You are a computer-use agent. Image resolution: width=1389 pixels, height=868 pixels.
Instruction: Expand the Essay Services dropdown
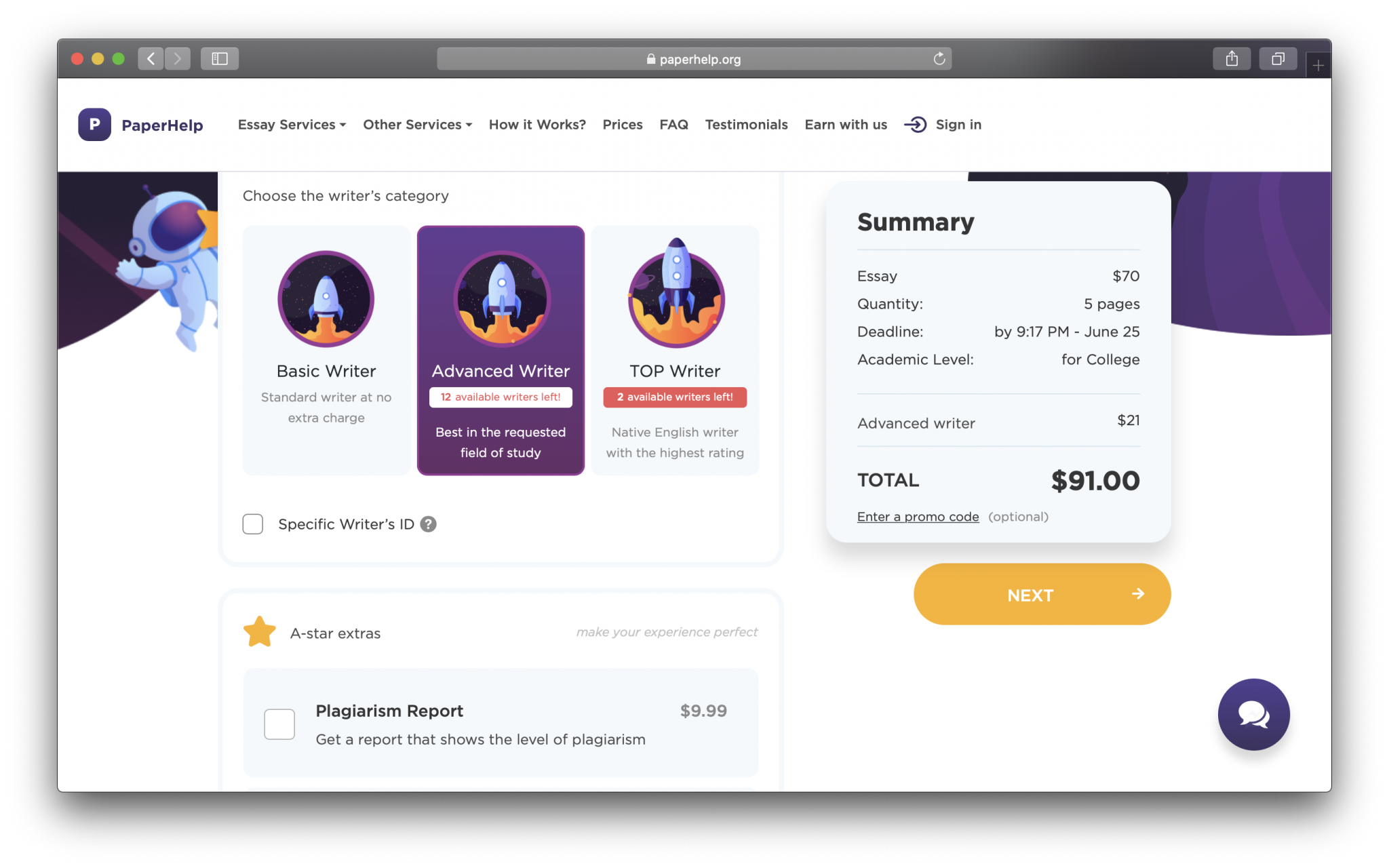click(292, 125)
